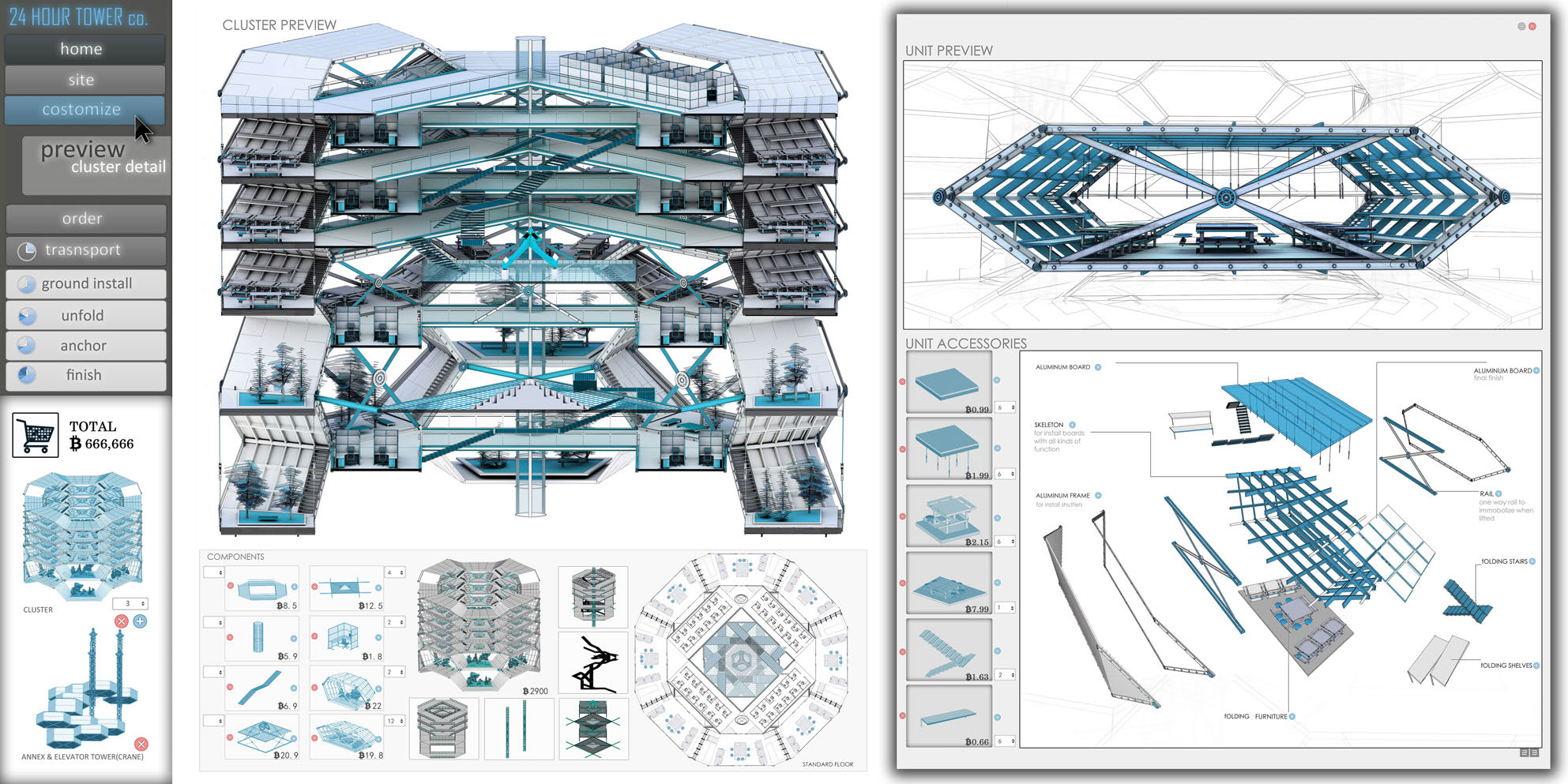Open quantity stepper for ฿0.66 accessory
Screen dimensions: 1568x784
[1006, 741]
